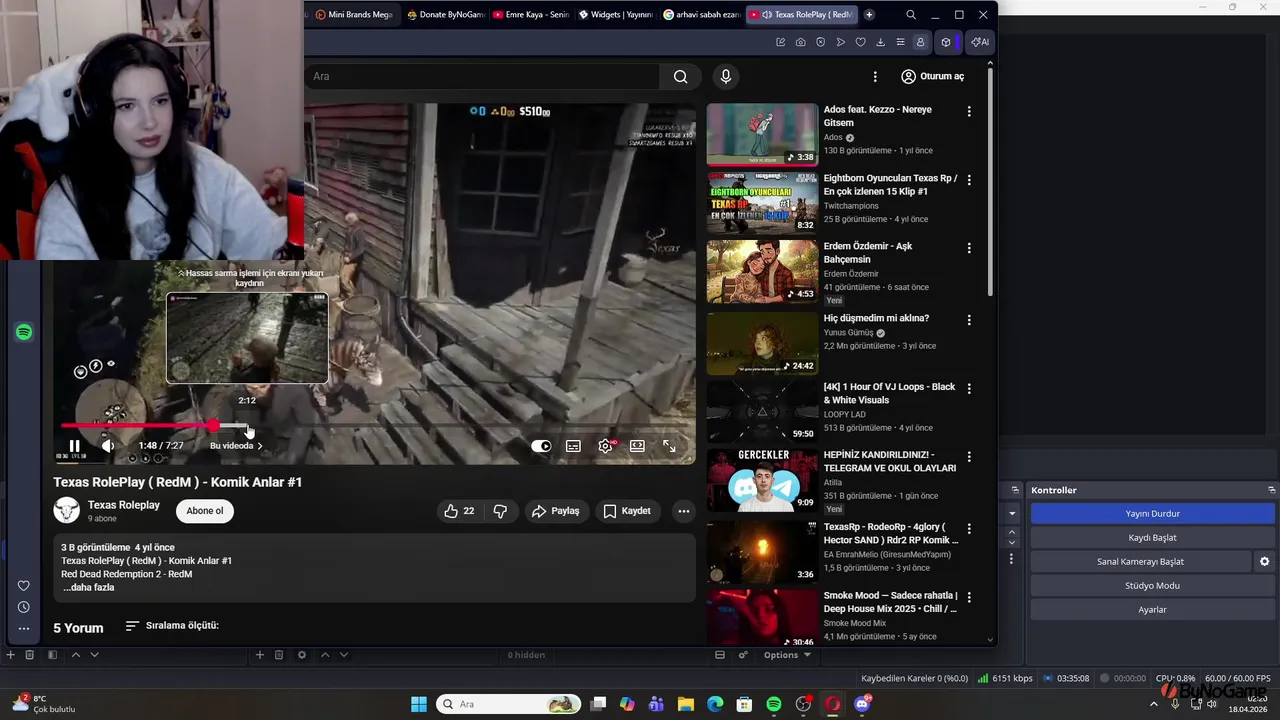
Task: Open the Sıralama ölçütü sort dropdown
Action: [172, 626]
